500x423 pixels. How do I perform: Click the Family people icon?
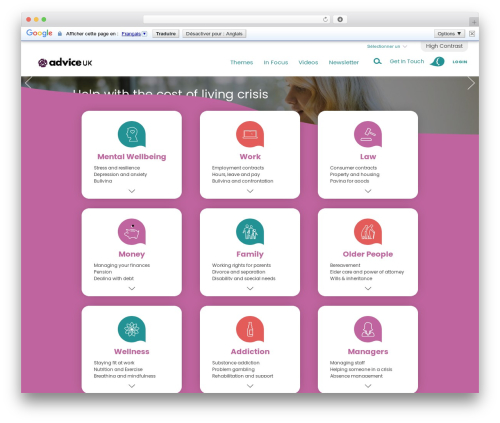pos(250,232)
